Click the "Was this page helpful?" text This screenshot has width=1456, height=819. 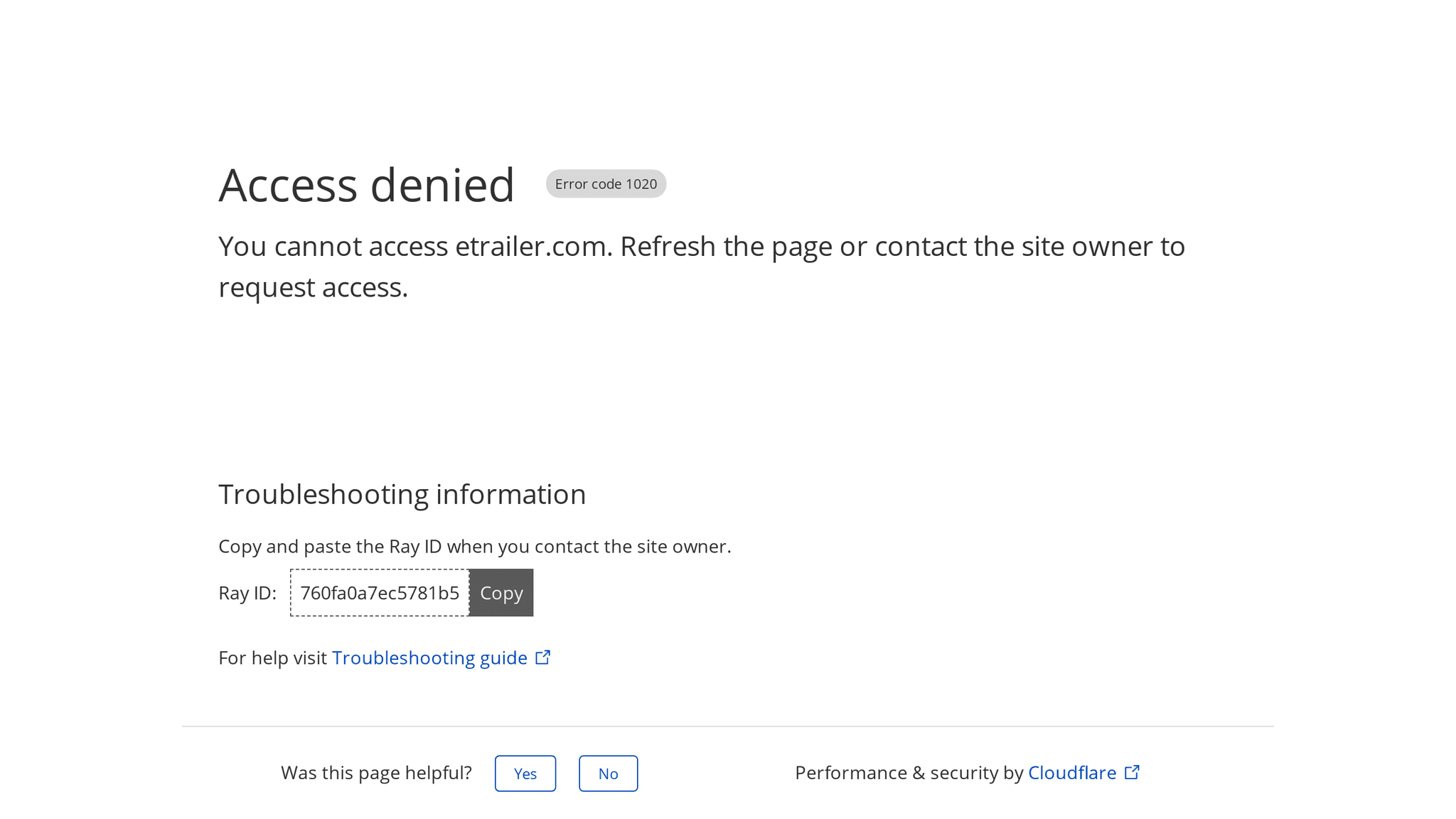[x=376, y=773]
